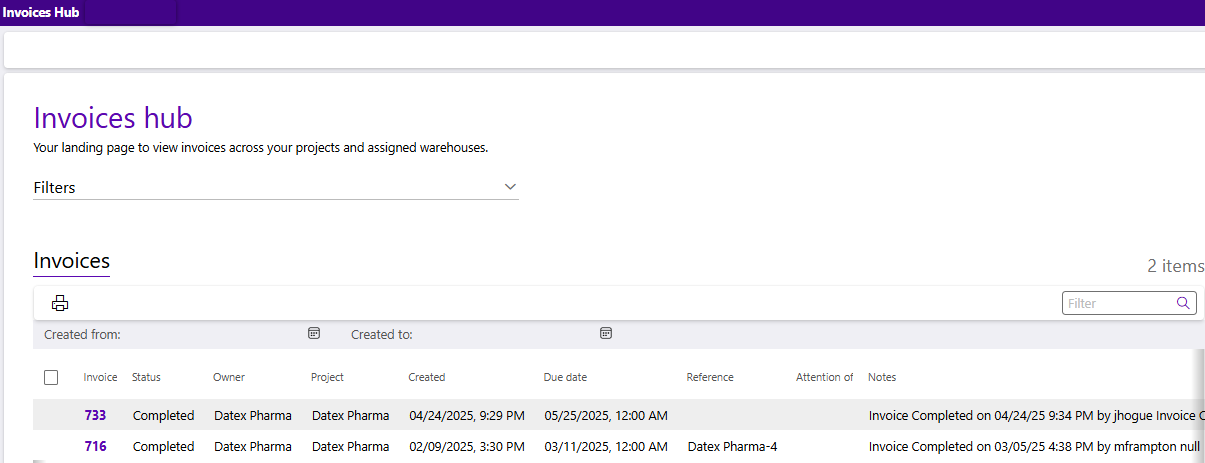Open invoice 716

coord(95,446)
